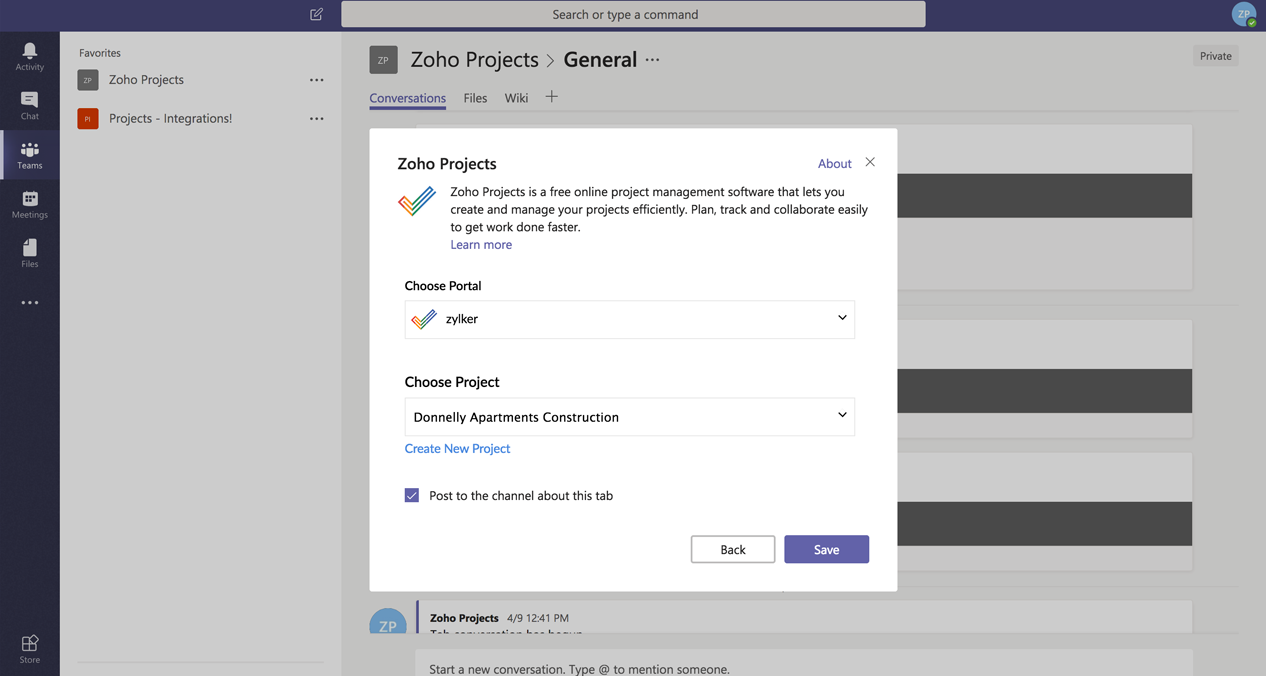Screen dimensions: 1266x676
Task: Expand the Choose Portal dropdown
Action: coord(630,319)
